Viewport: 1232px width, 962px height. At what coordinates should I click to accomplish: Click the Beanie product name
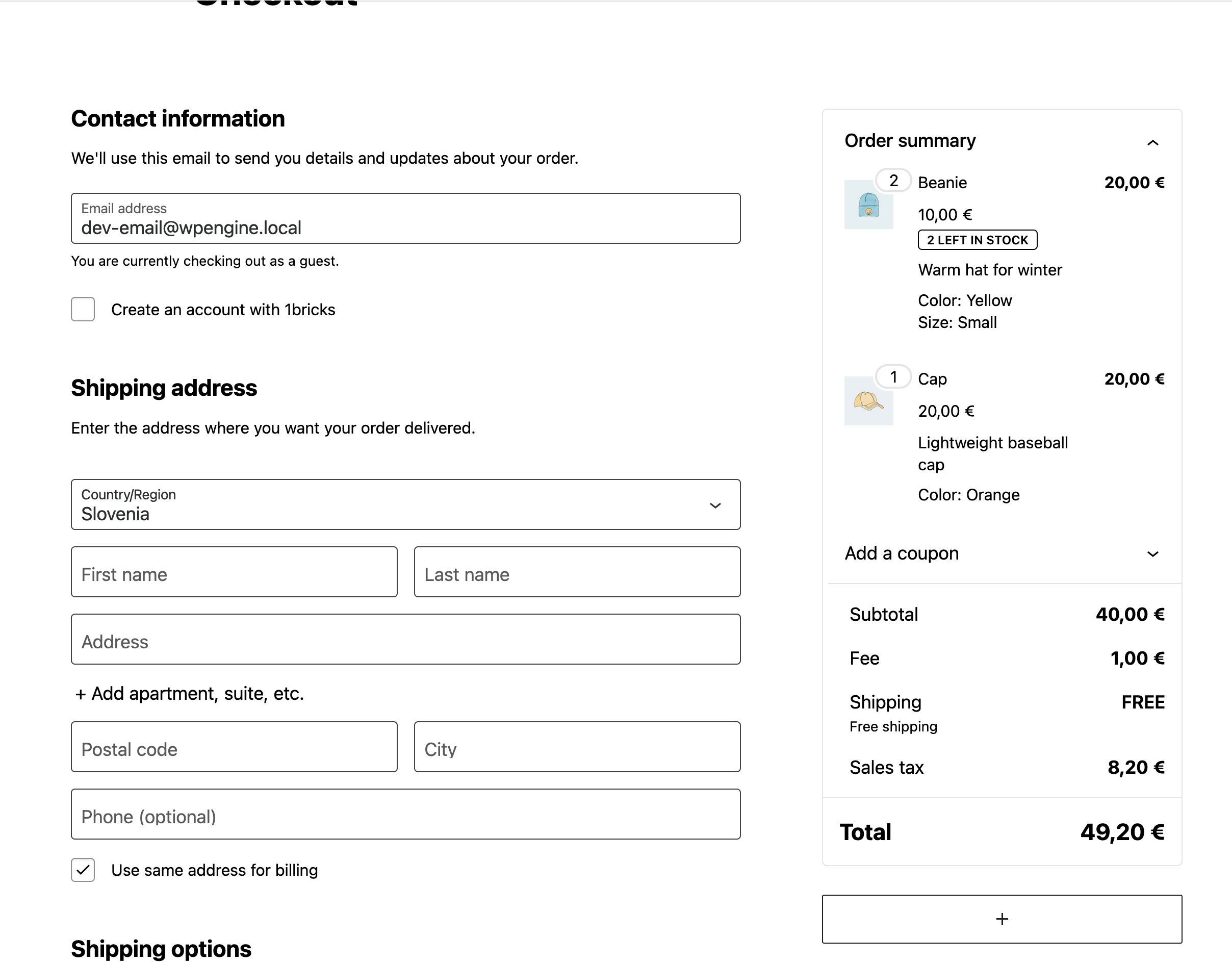(x=942, y=183)
